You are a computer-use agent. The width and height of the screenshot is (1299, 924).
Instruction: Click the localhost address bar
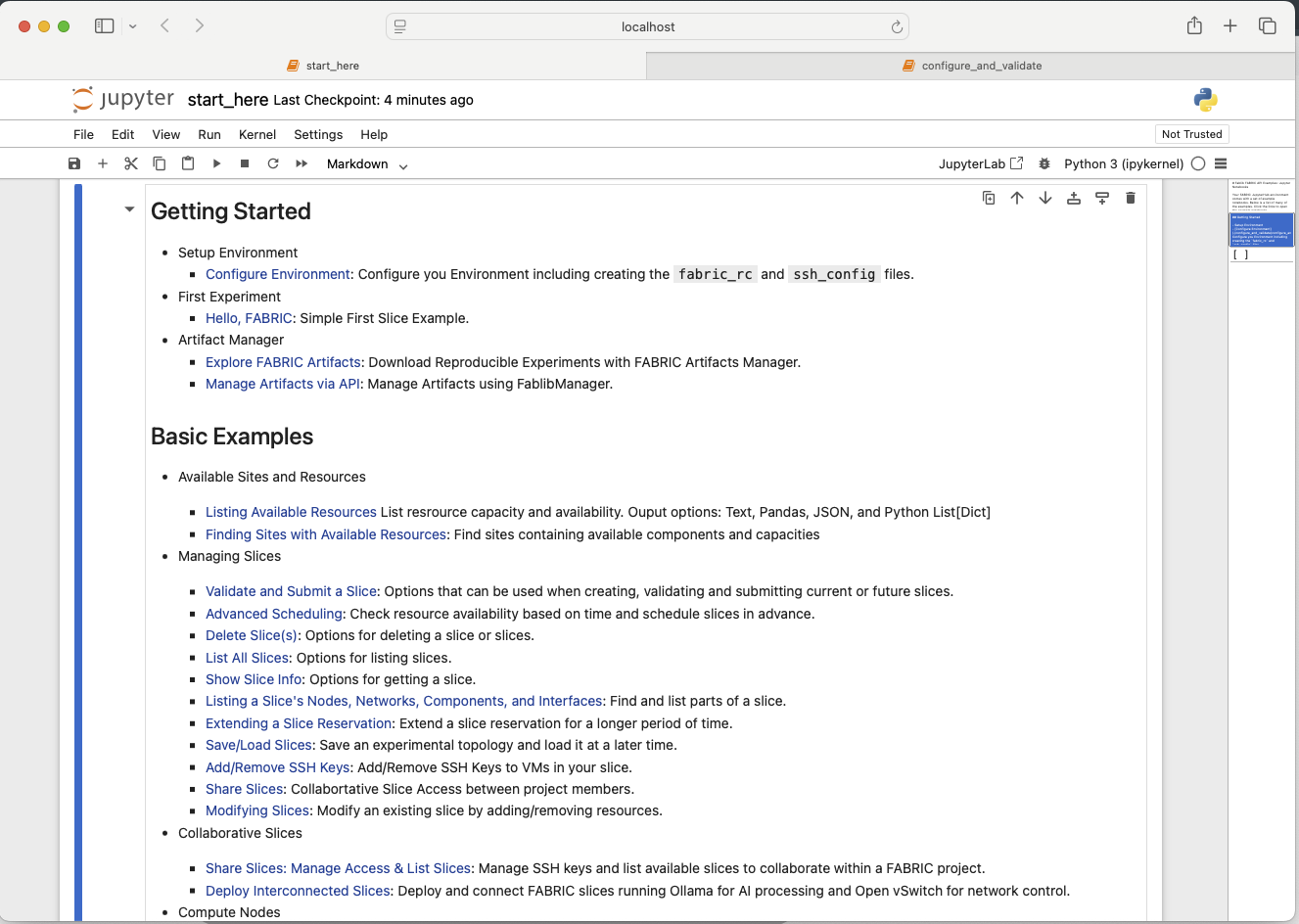(648, 26)
